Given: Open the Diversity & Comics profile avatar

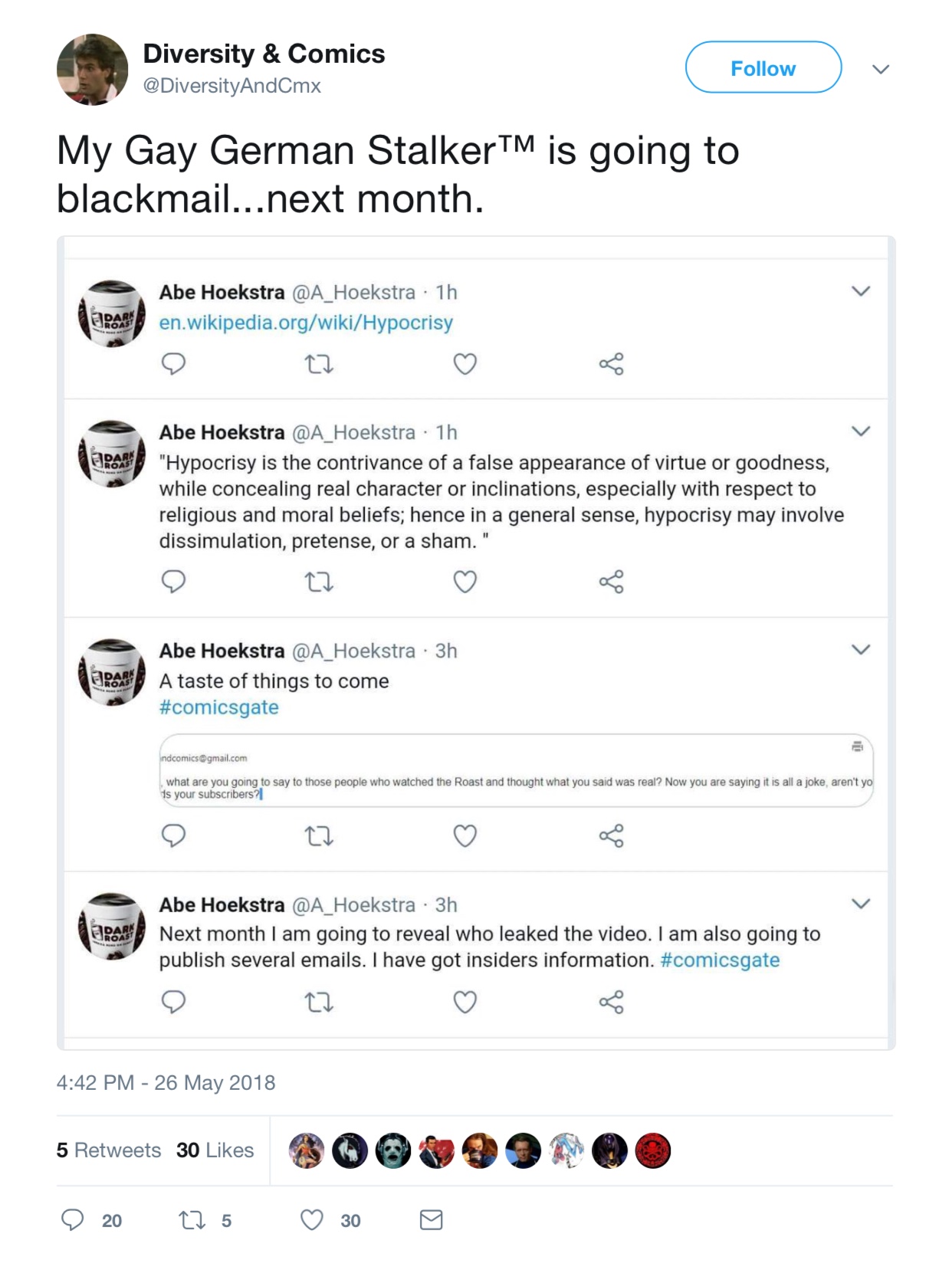Looking at the screenshot, I should pos(93,69).
